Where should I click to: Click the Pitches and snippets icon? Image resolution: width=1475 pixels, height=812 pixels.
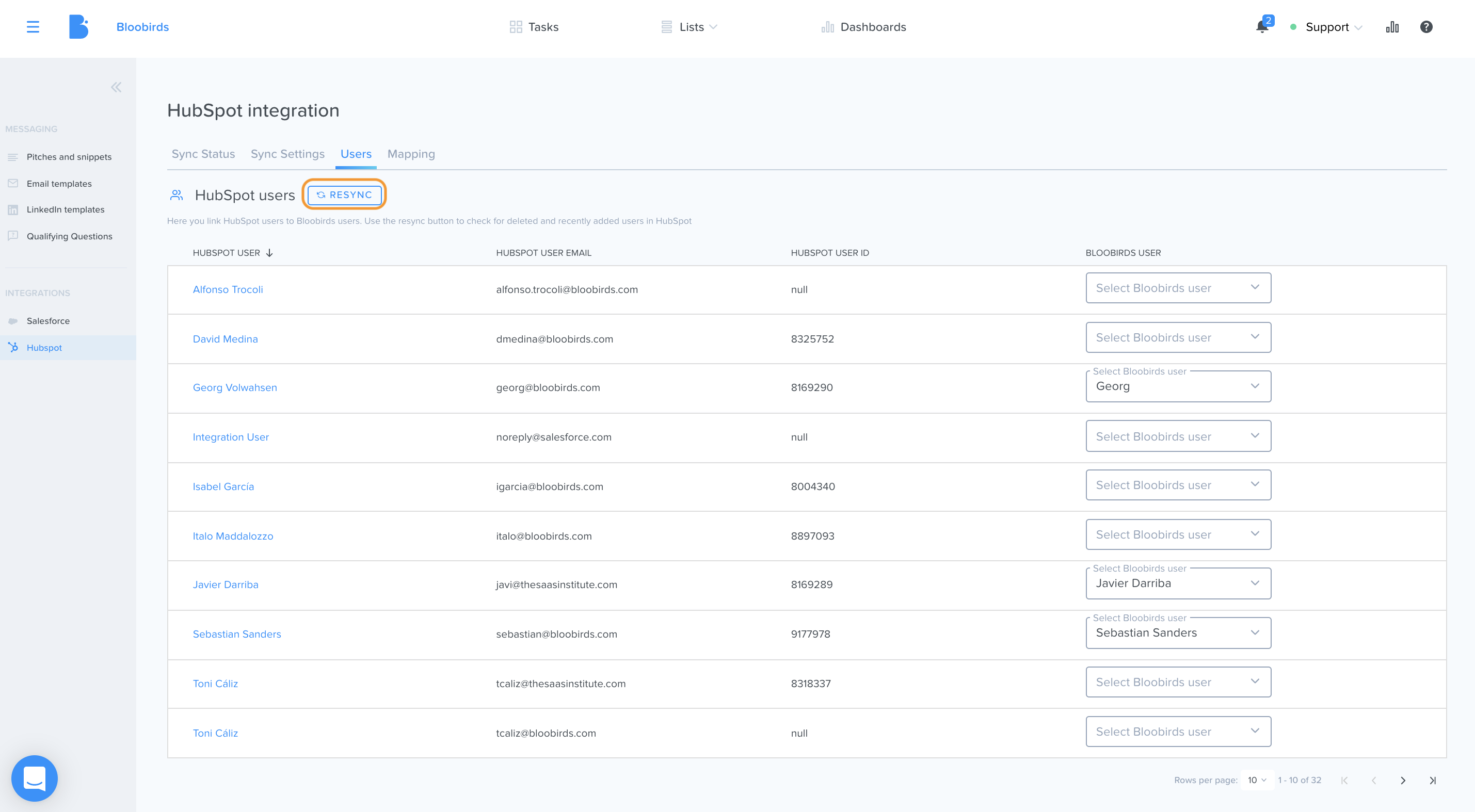point(13,157)
